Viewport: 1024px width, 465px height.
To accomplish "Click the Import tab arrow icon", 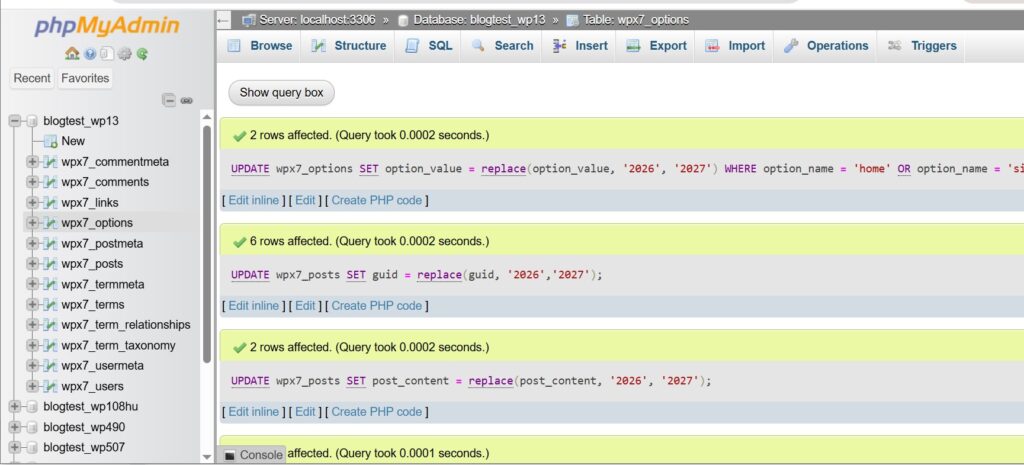I will [712, 46].
